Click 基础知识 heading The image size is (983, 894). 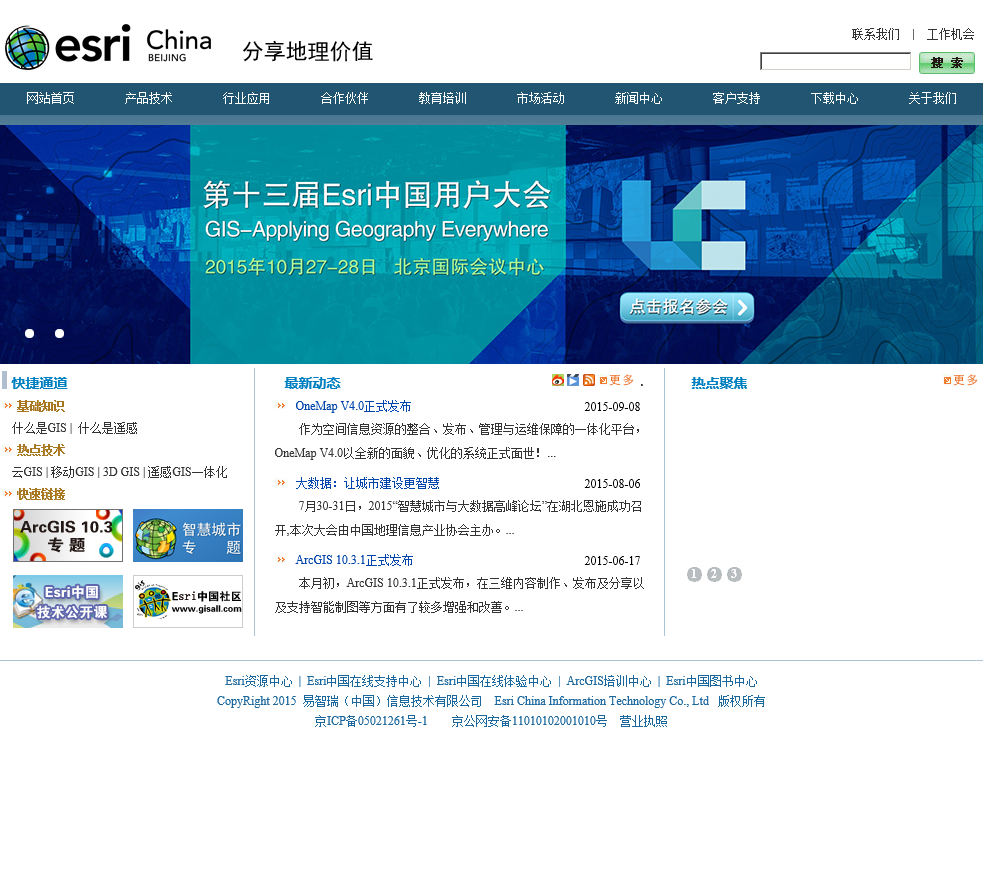tap(41, 406)
